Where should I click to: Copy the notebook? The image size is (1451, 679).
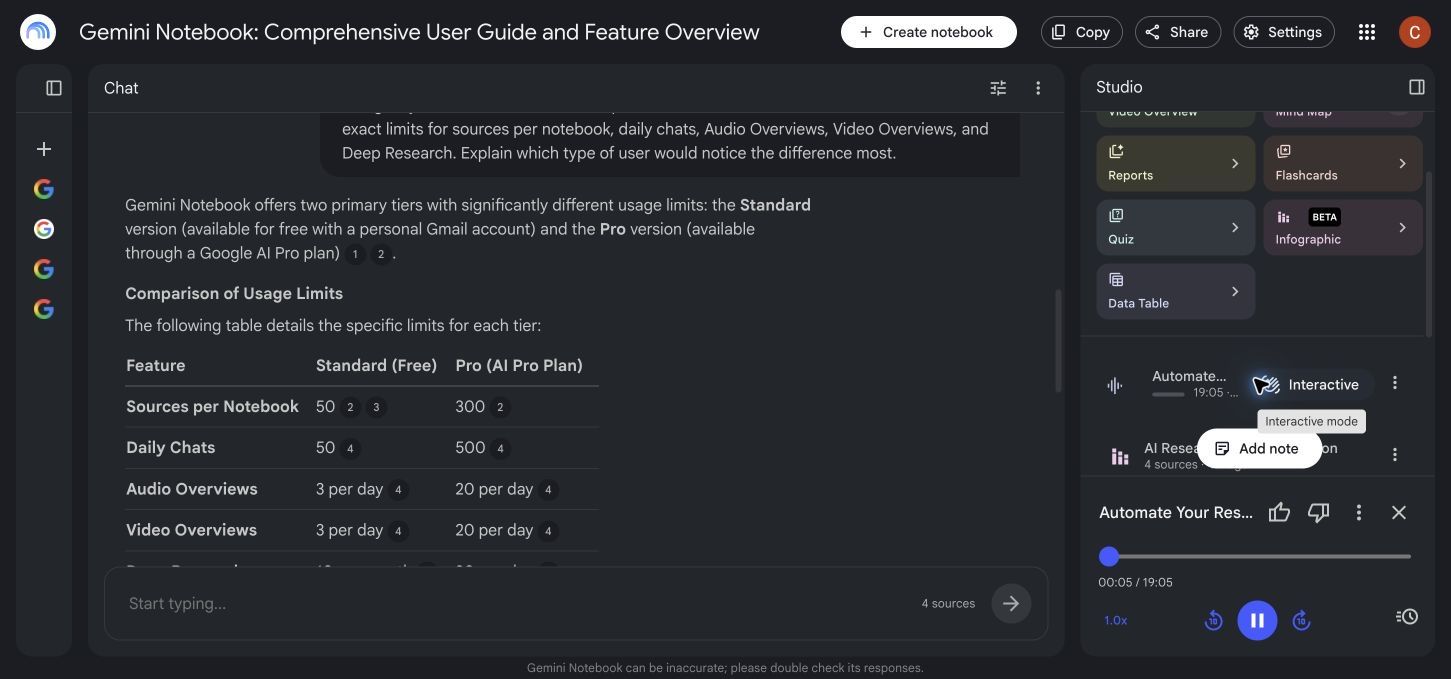[x=1081, y=32]
